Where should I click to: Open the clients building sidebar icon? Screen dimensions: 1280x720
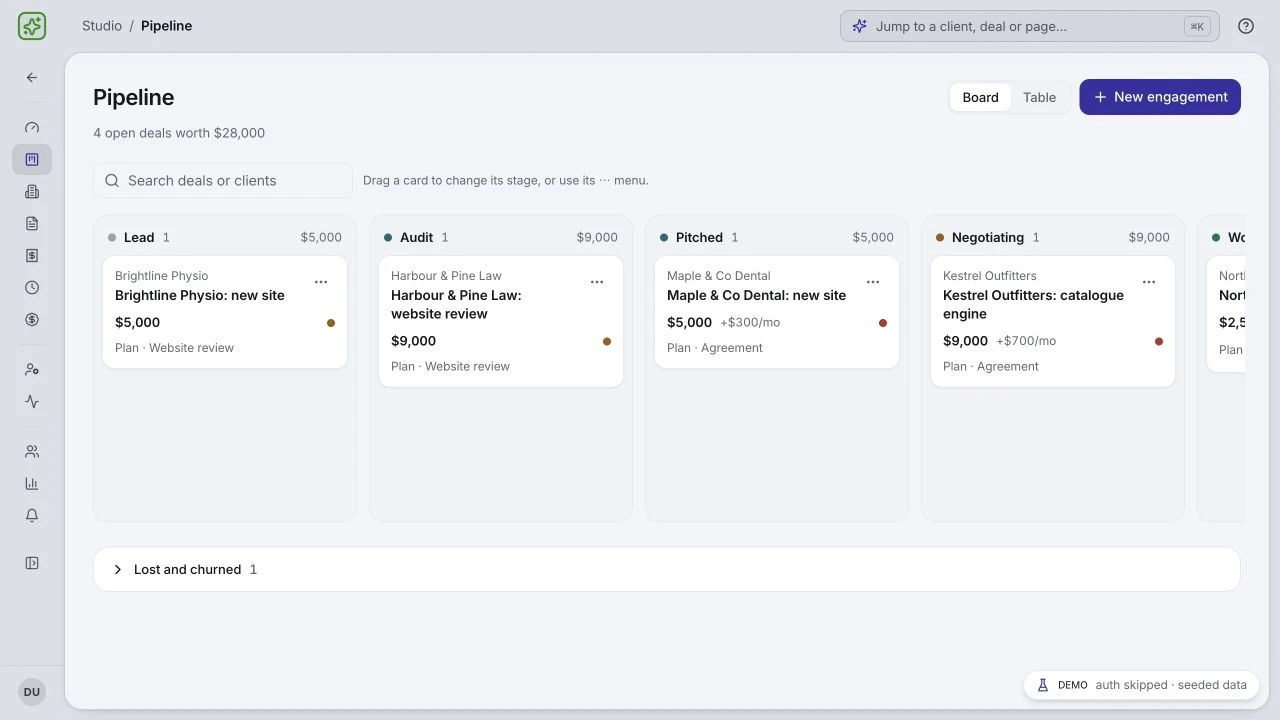32,191
